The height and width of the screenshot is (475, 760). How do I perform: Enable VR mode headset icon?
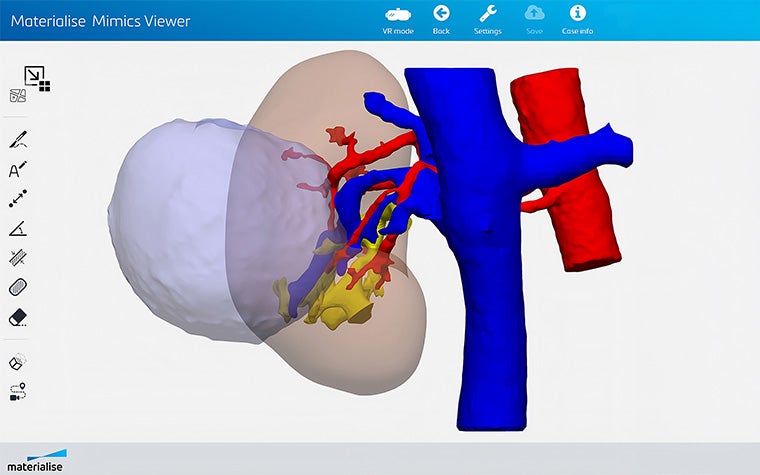tap(398, 15)
